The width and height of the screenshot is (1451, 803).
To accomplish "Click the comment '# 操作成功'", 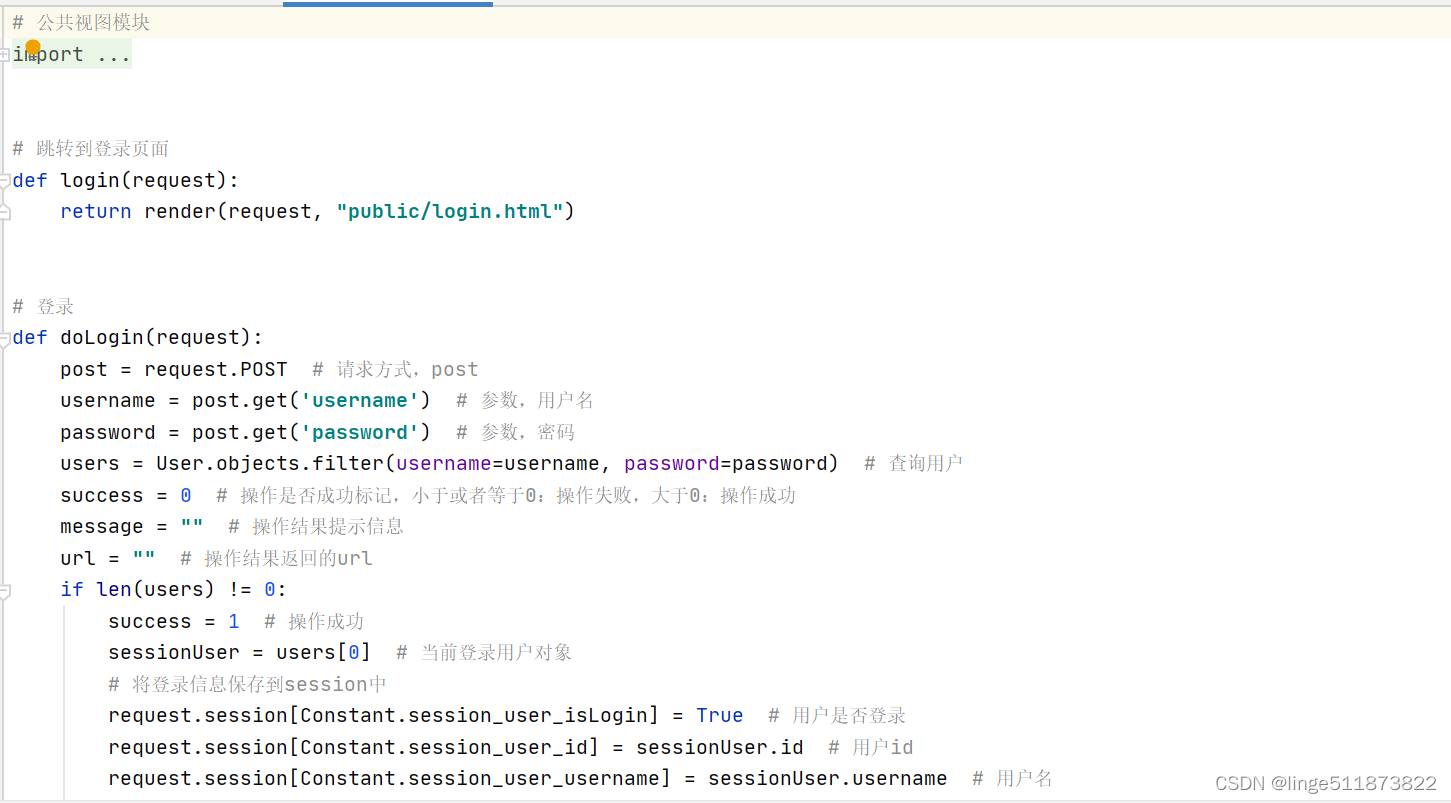I will click(314, 622).
